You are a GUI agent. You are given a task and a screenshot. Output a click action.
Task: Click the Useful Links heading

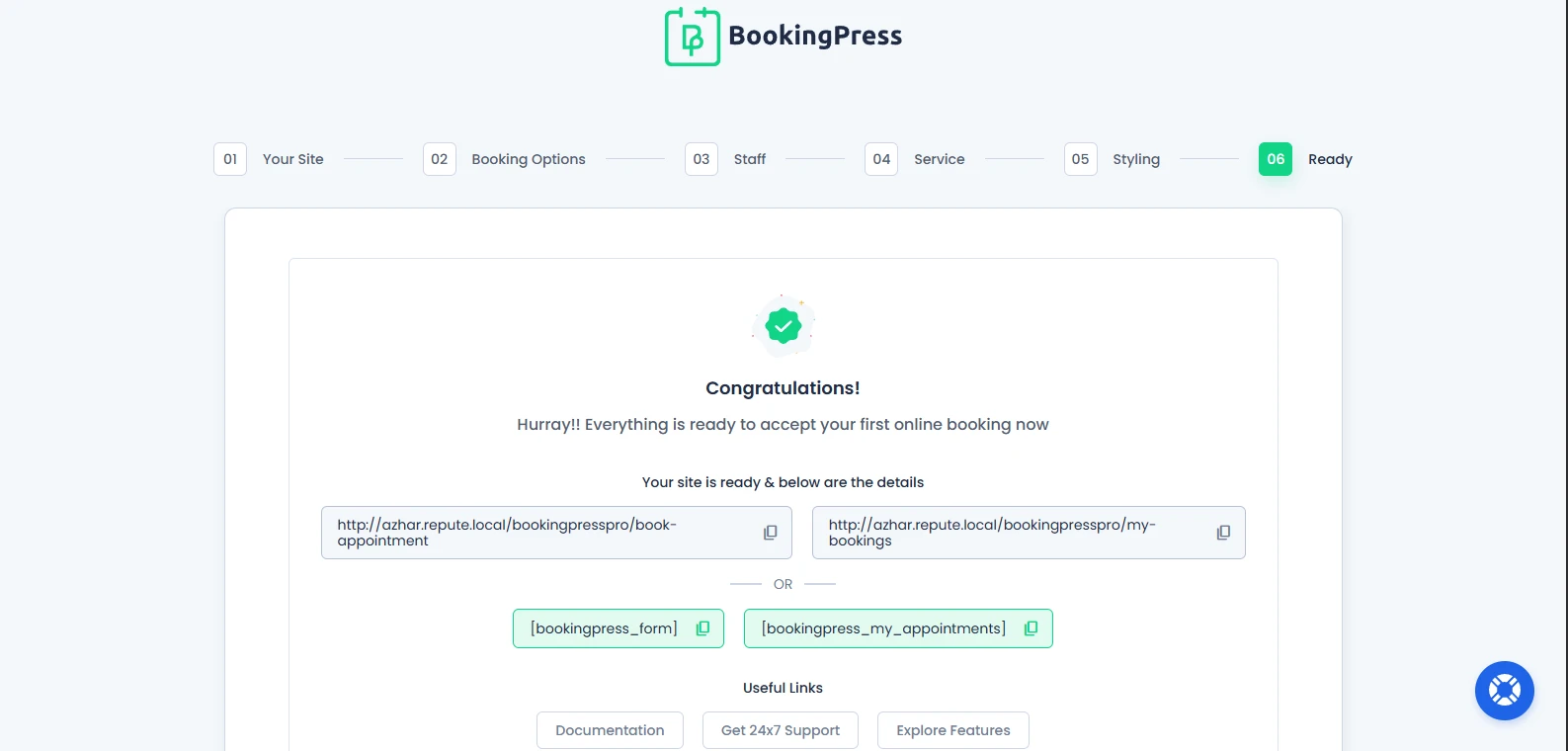[783, 688]
